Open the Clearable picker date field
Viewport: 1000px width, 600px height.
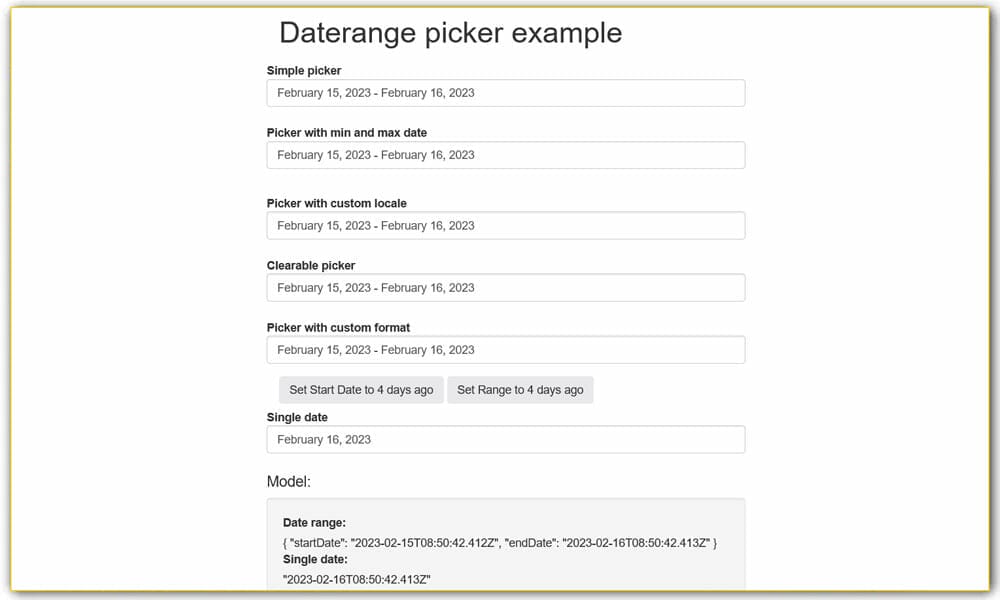tap(505, 287)
